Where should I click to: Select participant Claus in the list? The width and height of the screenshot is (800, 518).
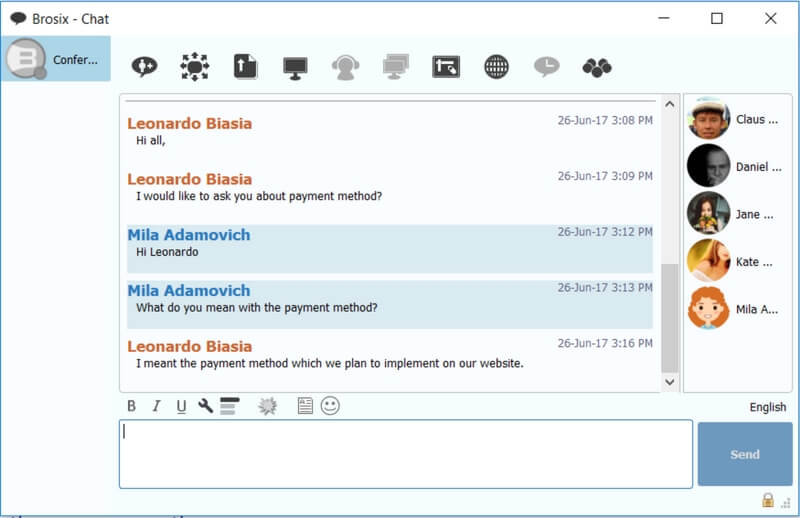[737, 118]
